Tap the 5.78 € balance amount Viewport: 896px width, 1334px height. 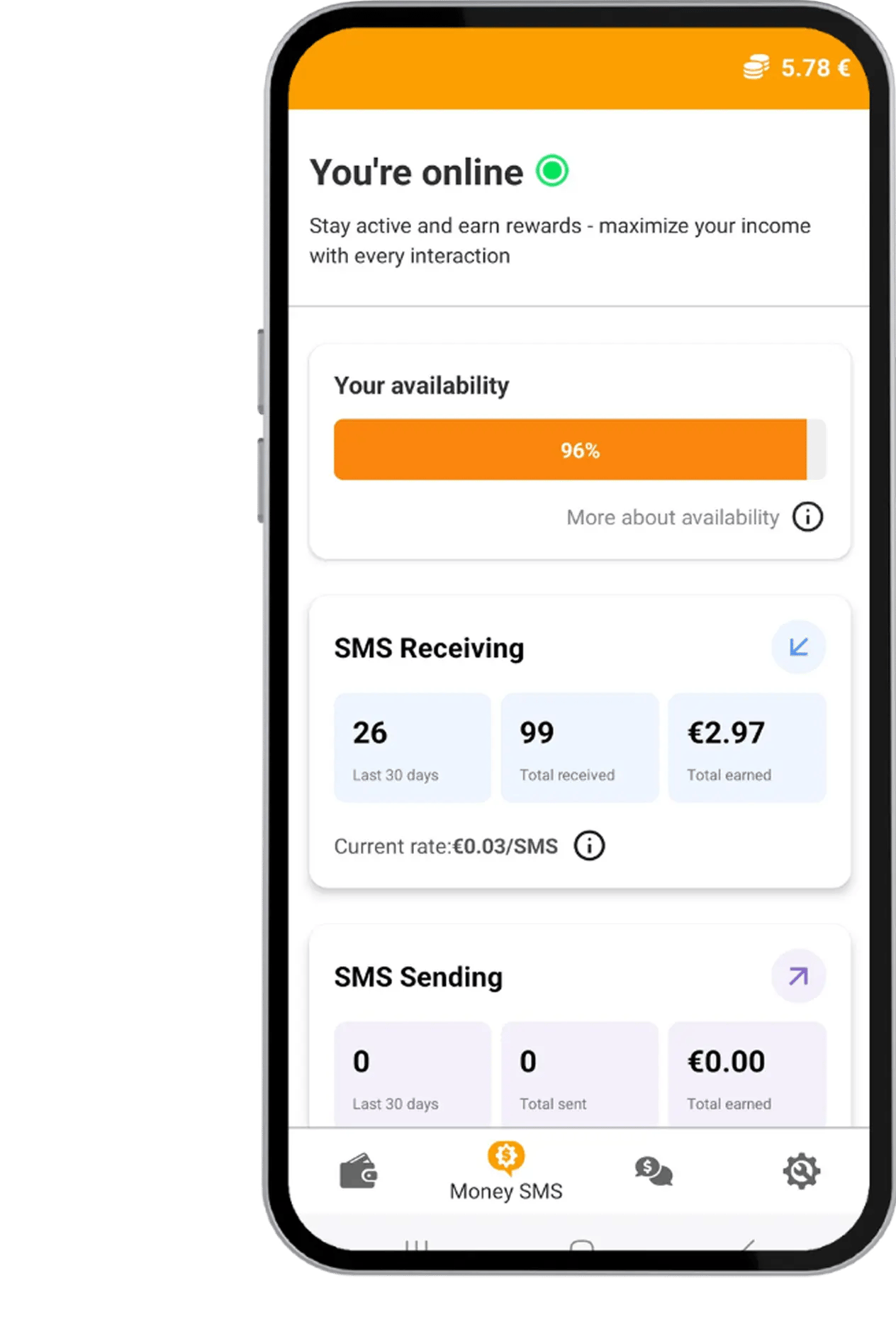click(x=815, y=68)
